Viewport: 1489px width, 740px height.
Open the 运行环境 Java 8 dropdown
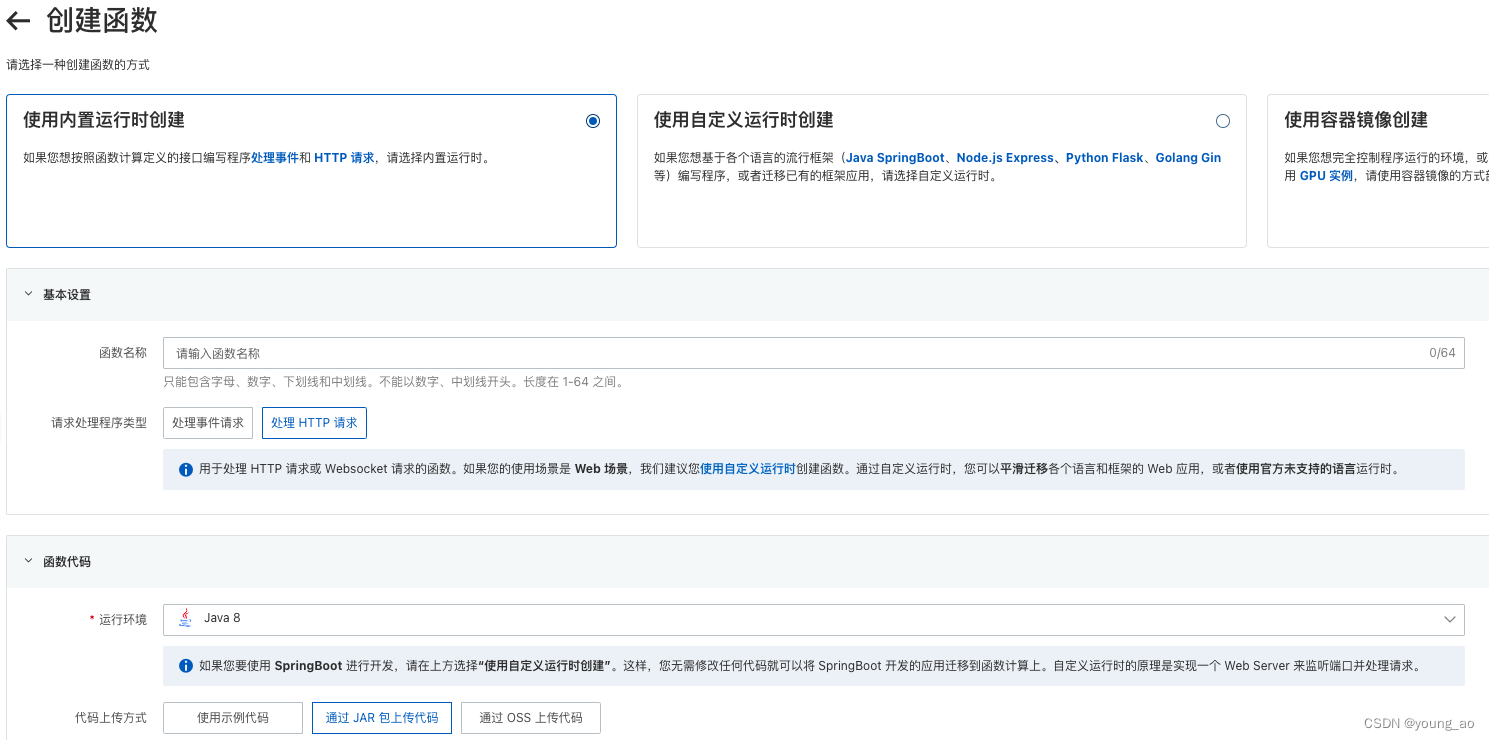(1452, 619)
